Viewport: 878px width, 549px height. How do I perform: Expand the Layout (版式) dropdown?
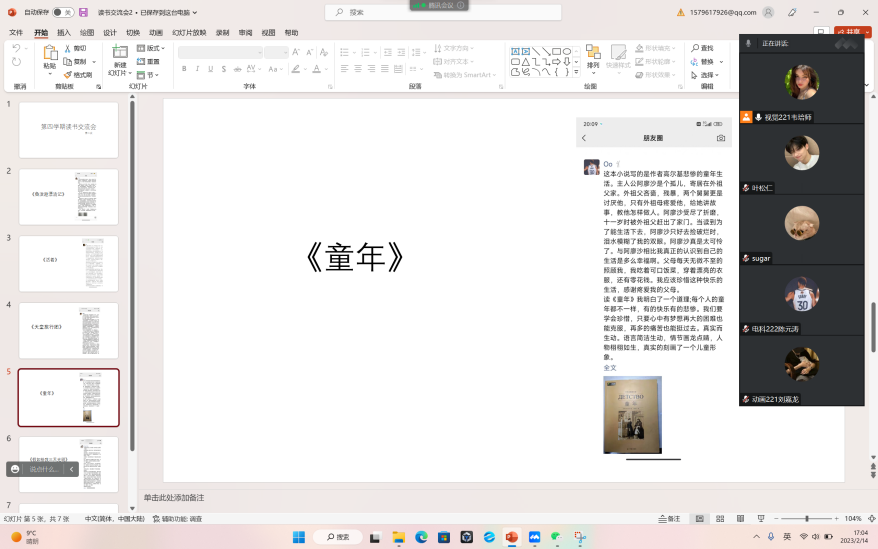click(152, 48)
